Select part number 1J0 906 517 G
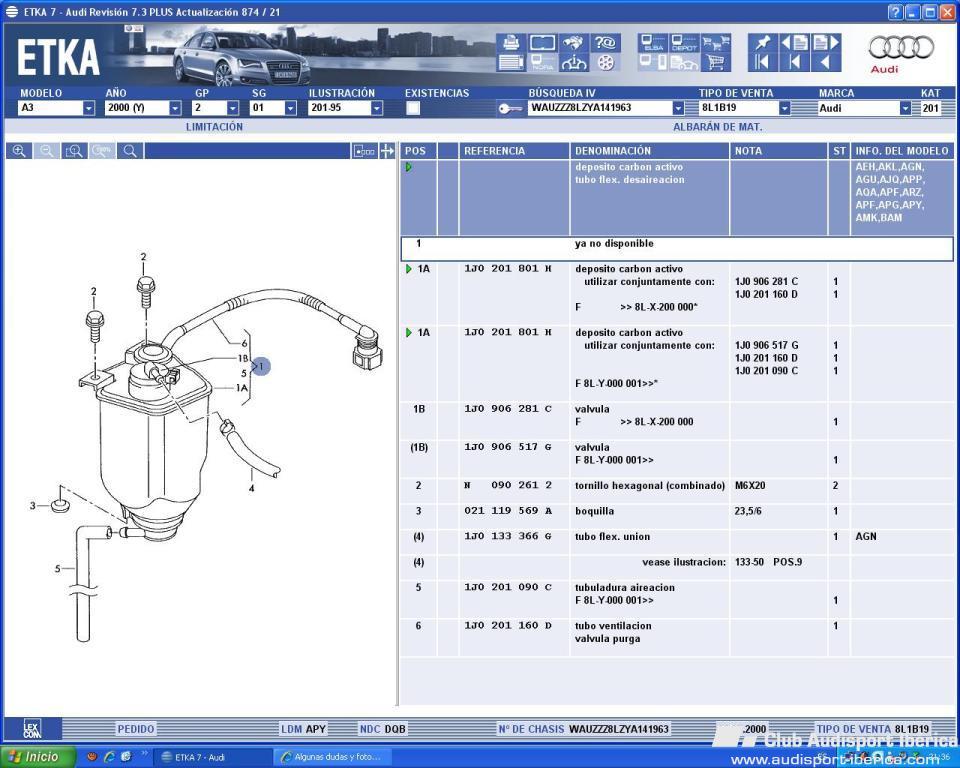This screenshot has height=768, width=960. (508, 447)
